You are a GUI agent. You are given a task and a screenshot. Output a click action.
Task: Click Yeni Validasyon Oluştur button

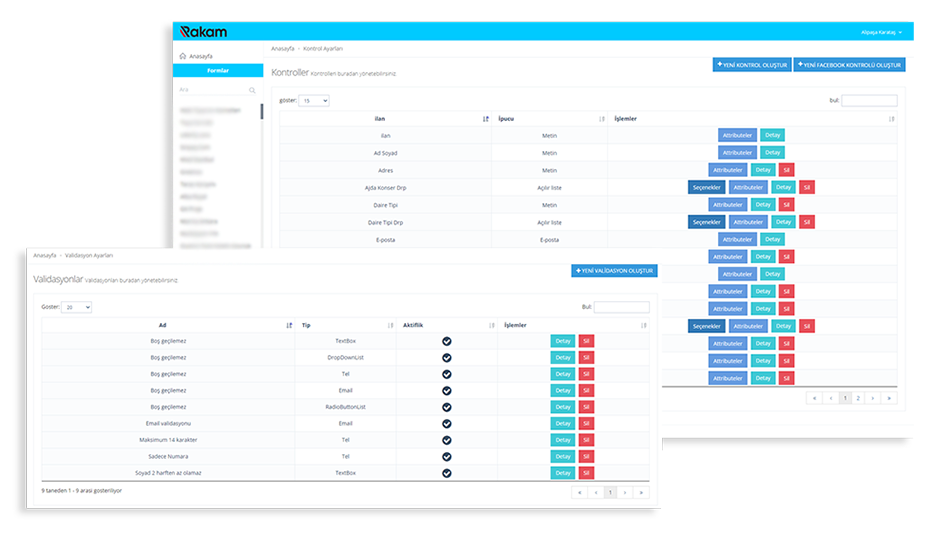[x=614, y=271]
